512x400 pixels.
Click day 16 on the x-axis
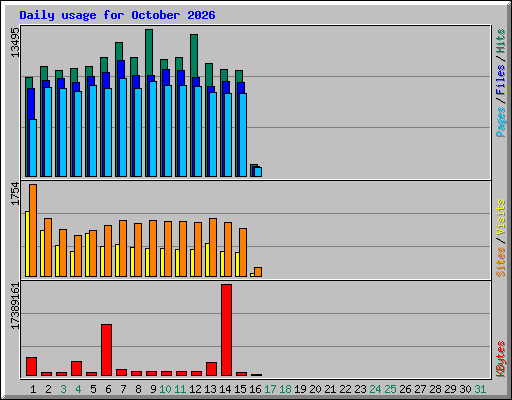[x=255, y=389]
